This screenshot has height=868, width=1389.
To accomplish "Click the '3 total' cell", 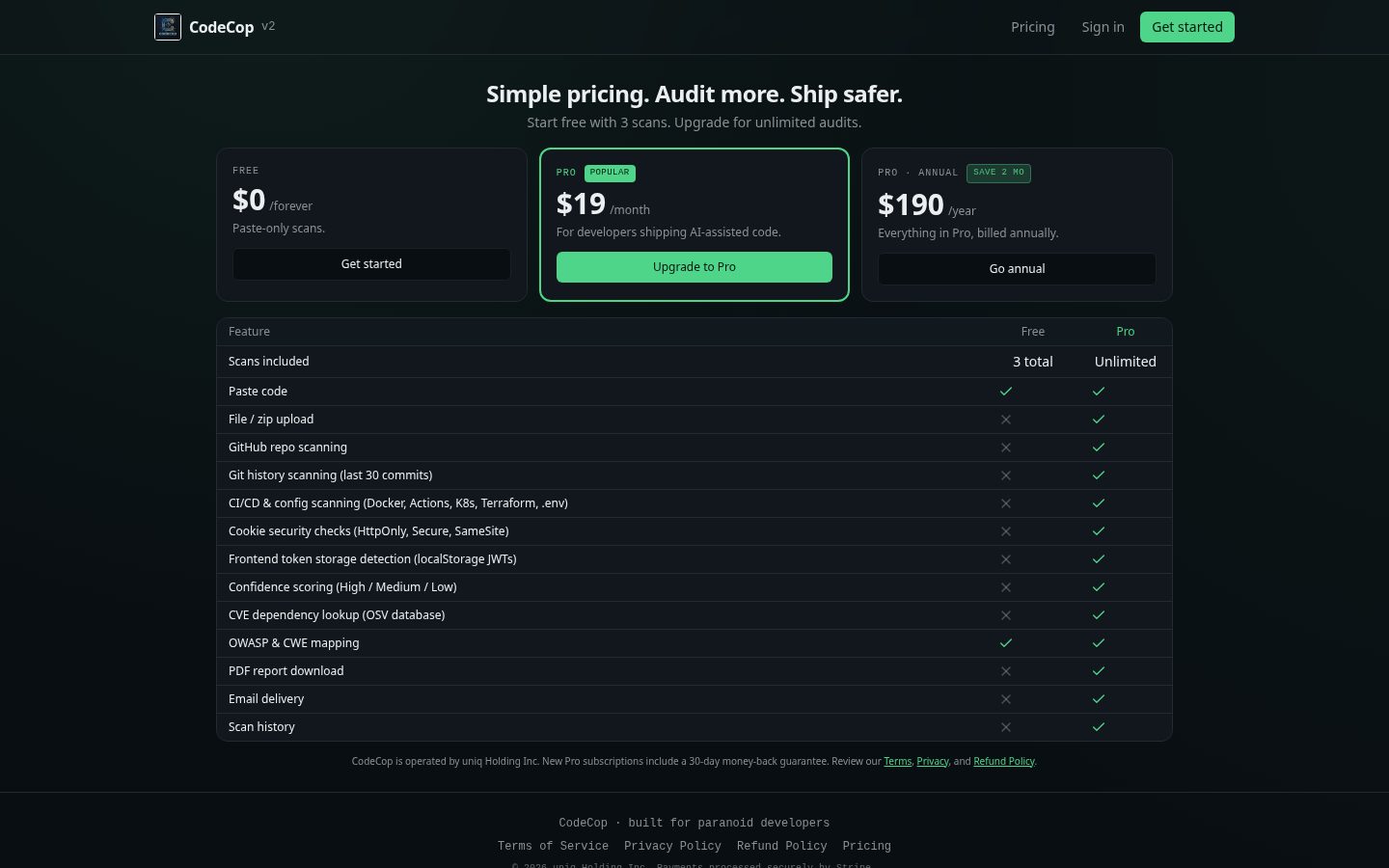I will tap(1033, 362).
